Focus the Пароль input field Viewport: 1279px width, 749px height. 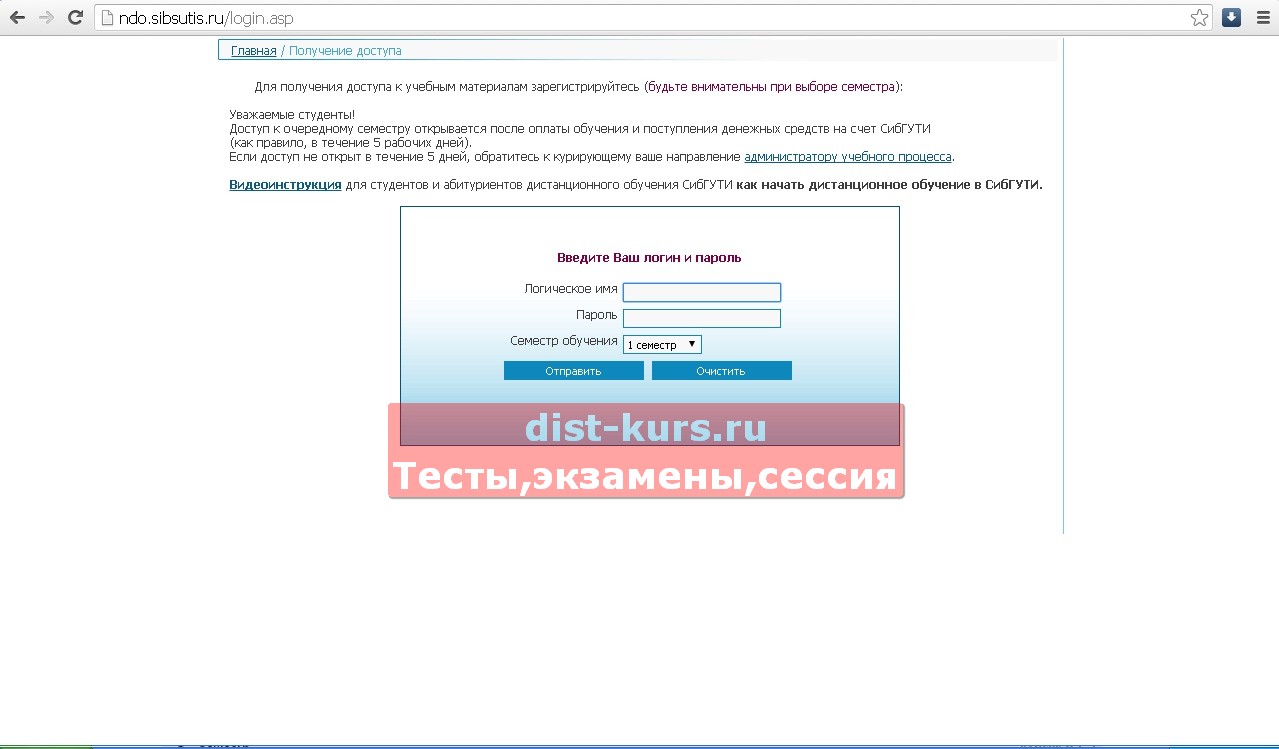[701, 318]
